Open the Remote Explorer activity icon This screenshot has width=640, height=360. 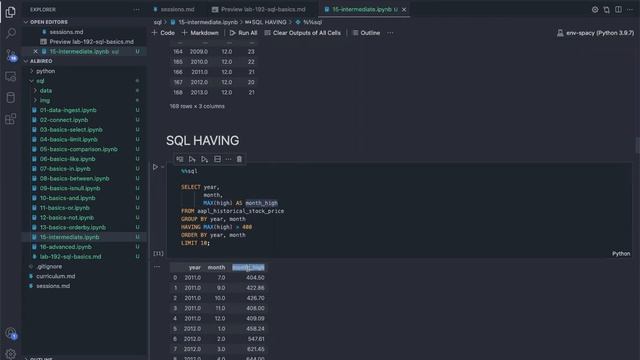[x=11, y=76]
